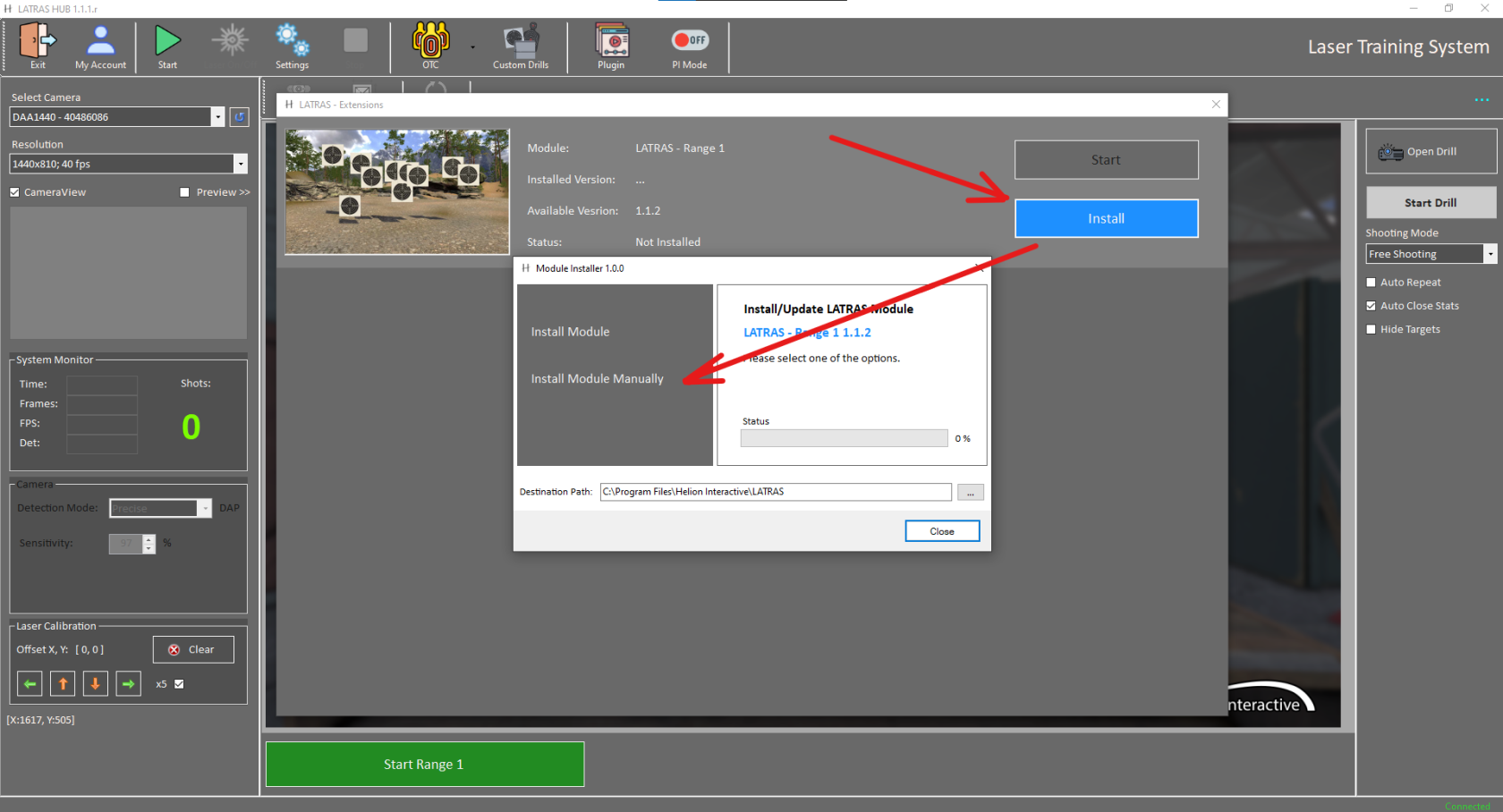Enable the Hide Targets checkbox
This screenshot has height=812, width=1503.
click(x=1371, y=329)
